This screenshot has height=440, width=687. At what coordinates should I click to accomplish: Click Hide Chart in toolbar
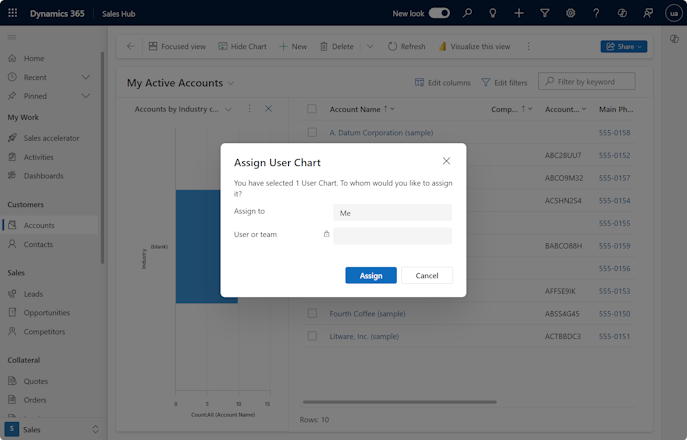click(x=242, y=46)
